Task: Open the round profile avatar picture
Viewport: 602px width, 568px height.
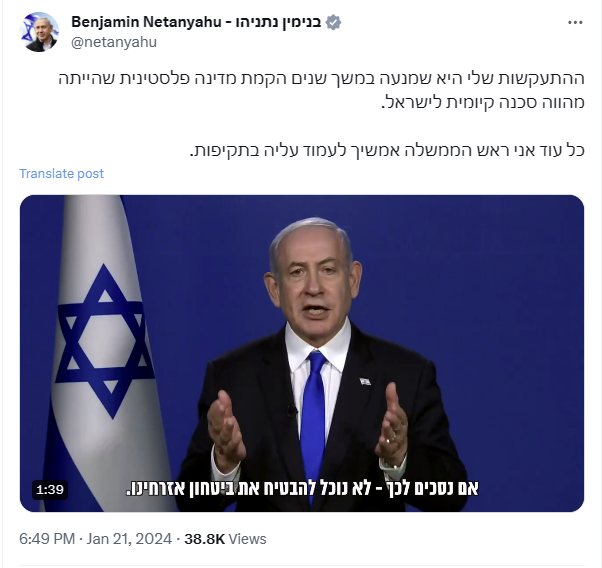Action: tap(39, 32)
